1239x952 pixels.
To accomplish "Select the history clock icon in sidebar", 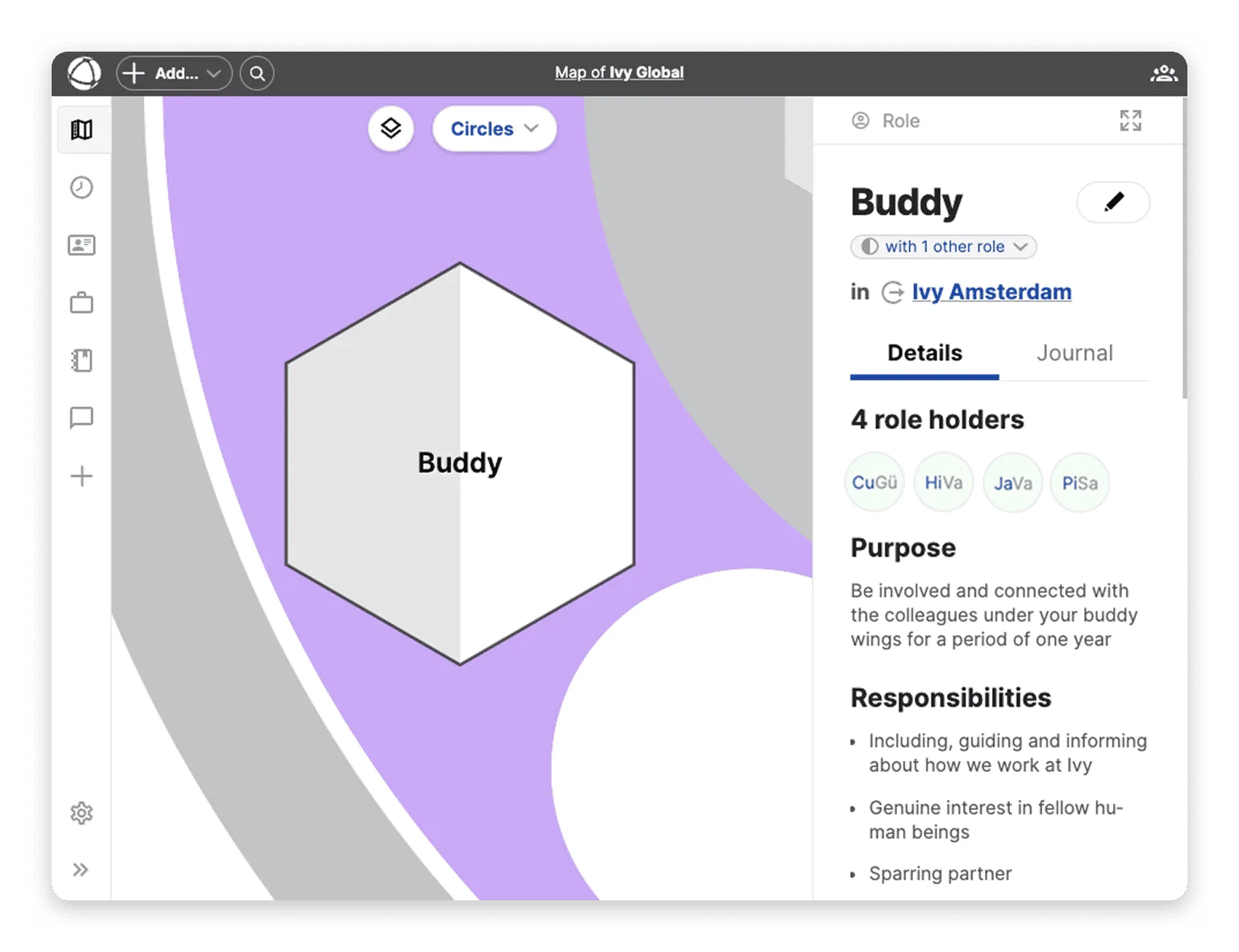I will 82,187.
